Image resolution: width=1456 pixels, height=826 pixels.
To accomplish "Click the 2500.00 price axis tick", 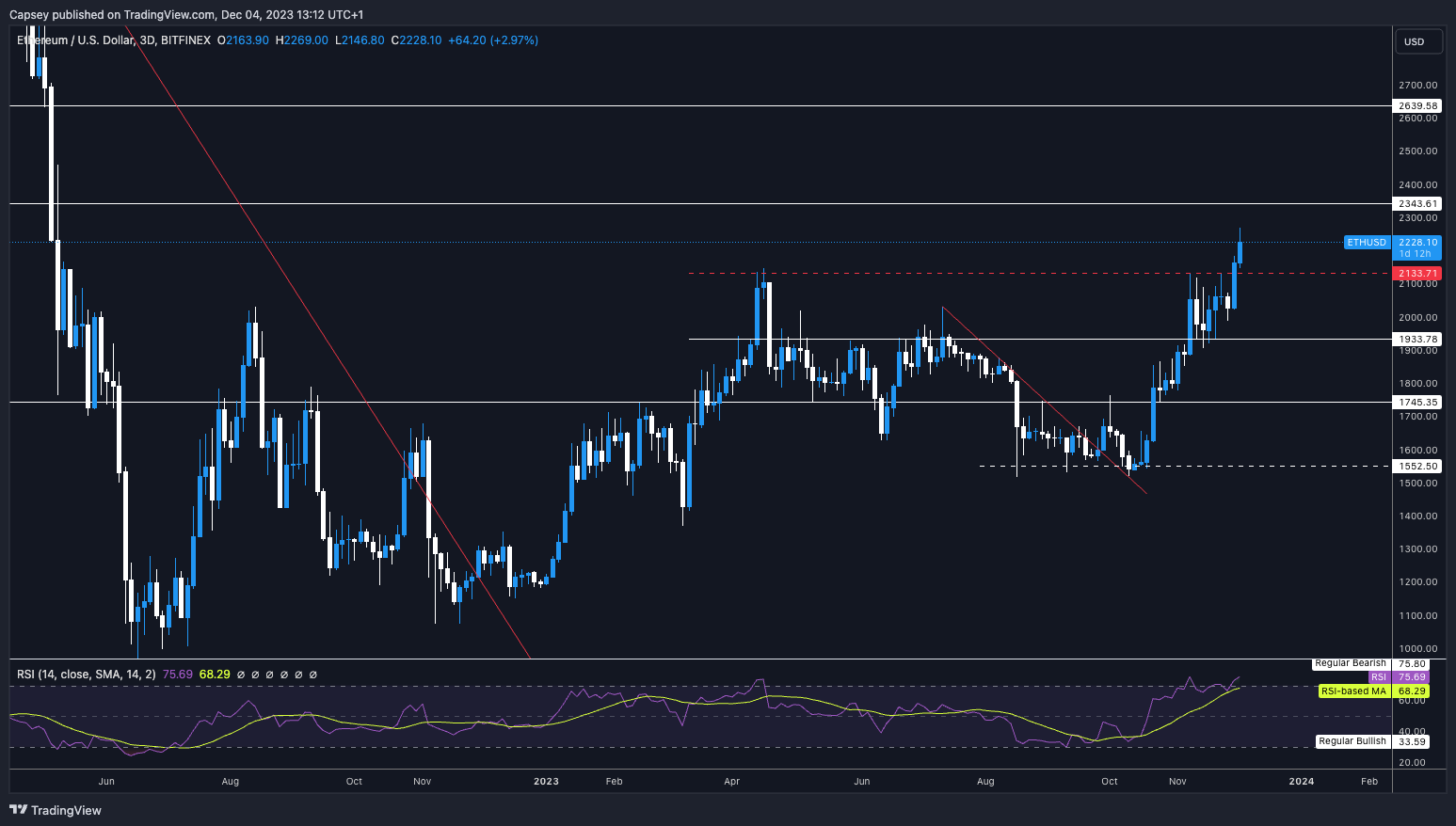I will 1417,151.
